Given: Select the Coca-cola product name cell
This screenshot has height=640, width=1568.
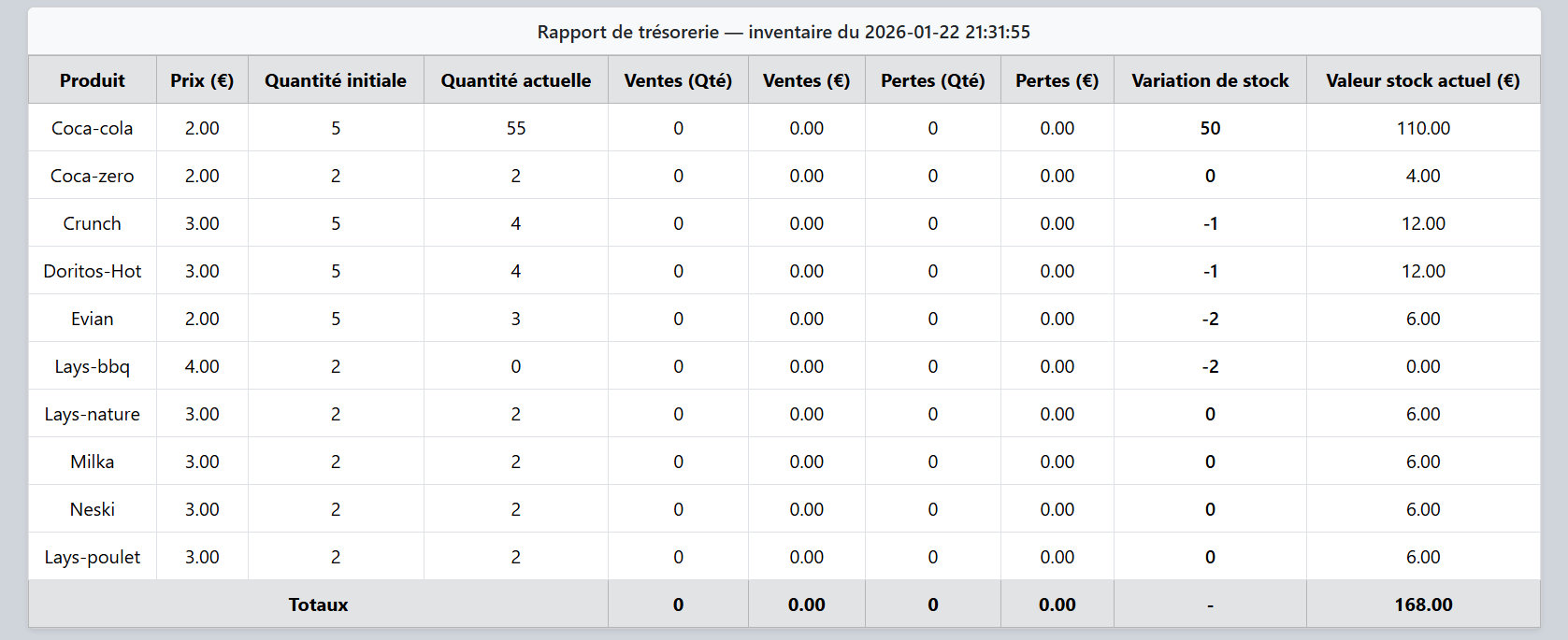Looking at the screenshot, I should [92, 128].
